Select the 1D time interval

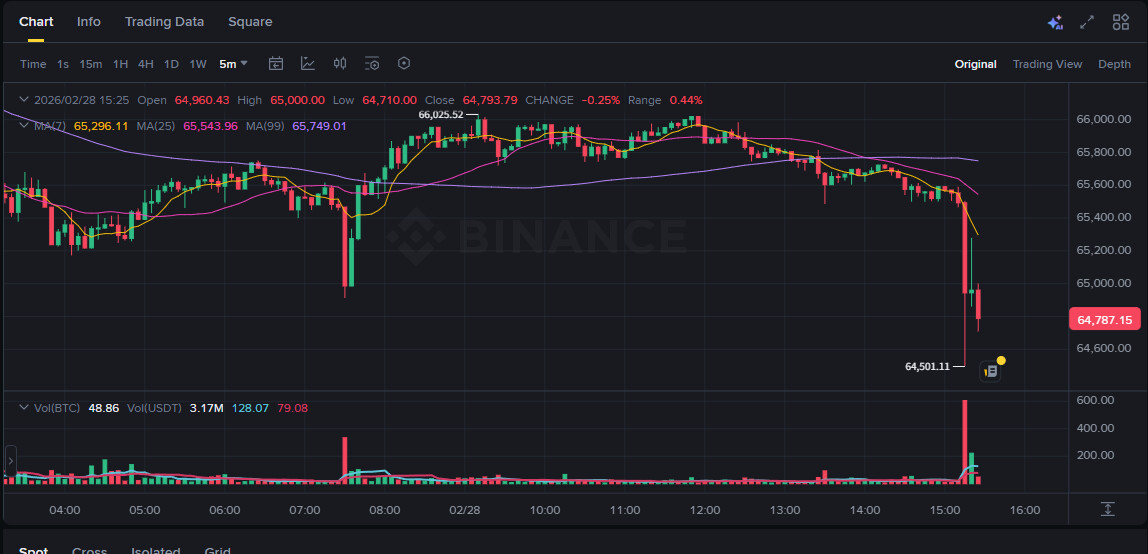pos(171,64)
